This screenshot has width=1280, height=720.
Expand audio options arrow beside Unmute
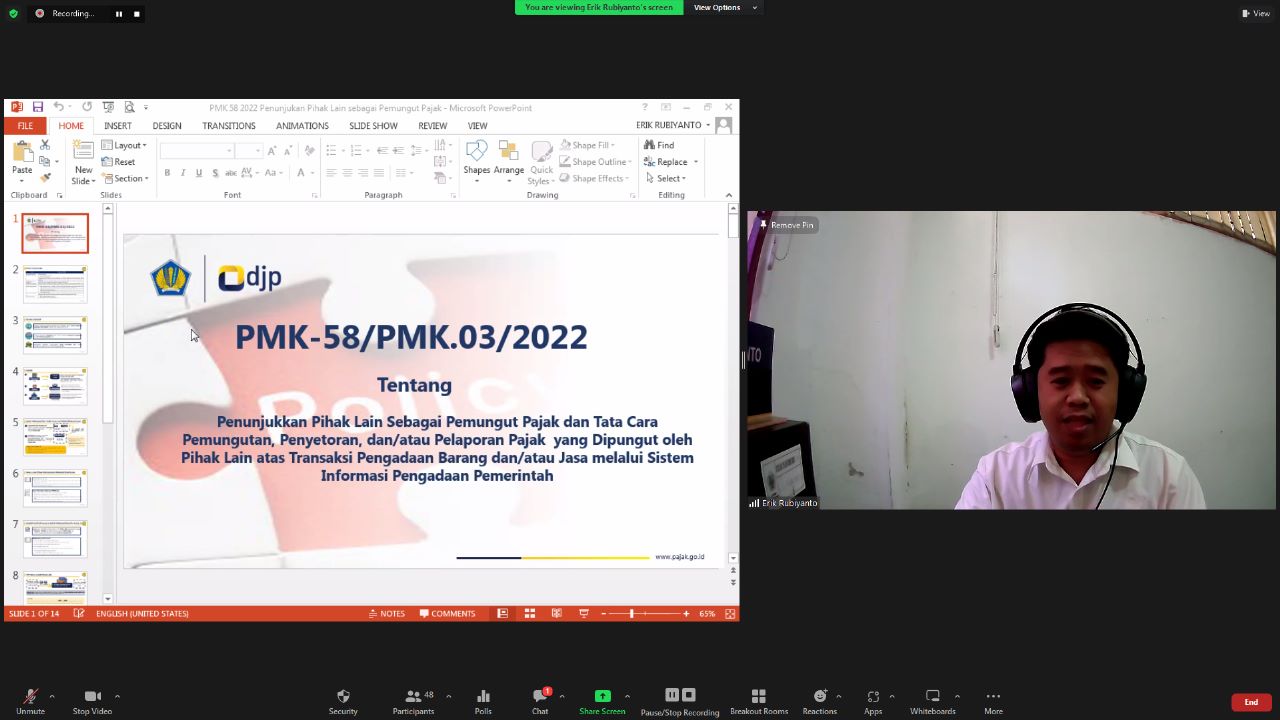[52, 696]
